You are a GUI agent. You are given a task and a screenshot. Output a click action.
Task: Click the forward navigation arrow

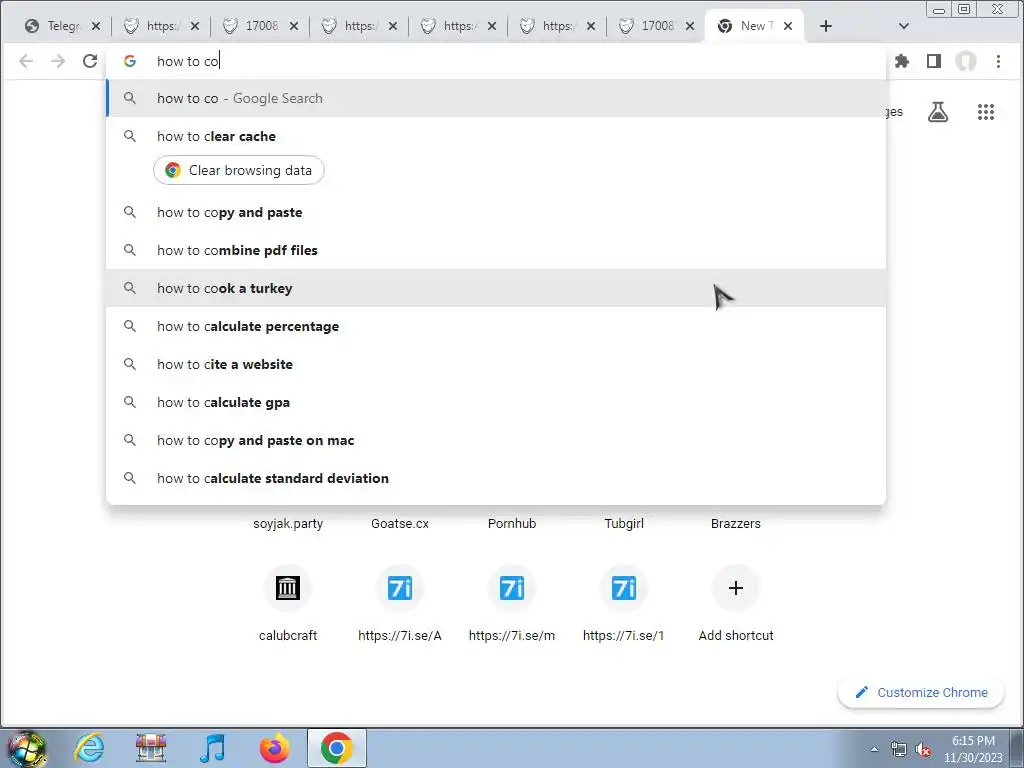pos(58,61)
